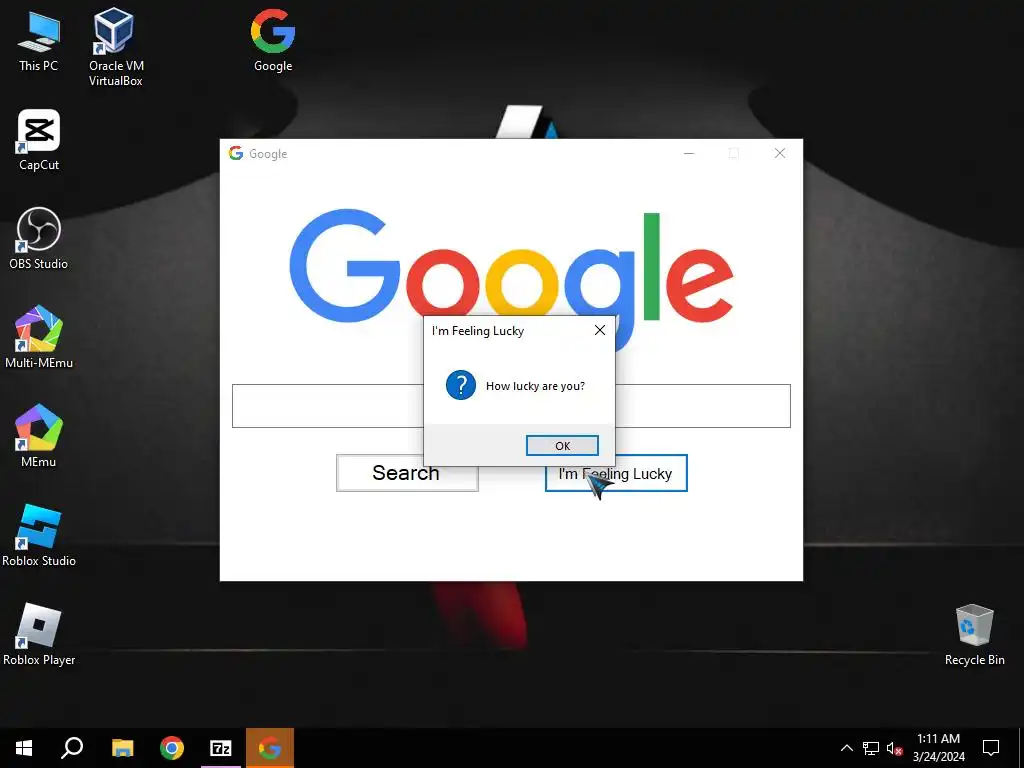Select the OBS Studio shortcut

39,238
